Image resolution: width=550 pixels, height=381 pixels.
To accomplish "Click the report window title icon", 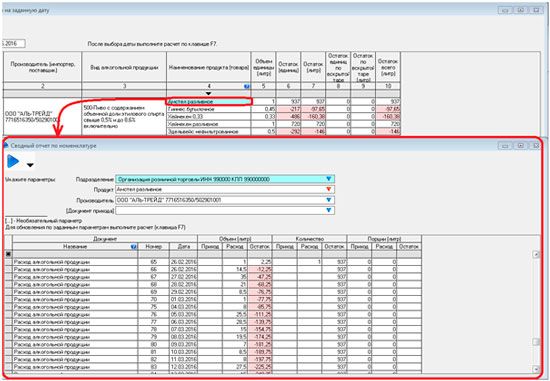I will [6, 145].
